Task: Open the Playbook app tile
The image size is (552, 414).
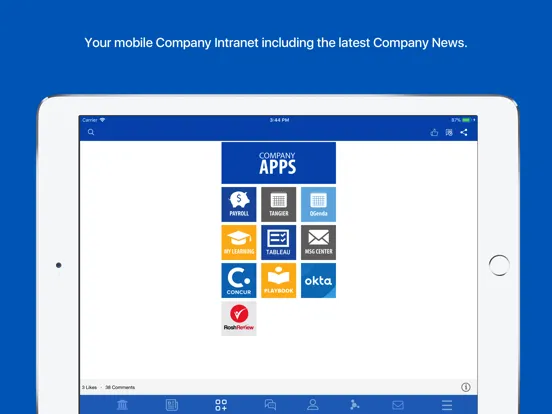Action: click(278, 280)
